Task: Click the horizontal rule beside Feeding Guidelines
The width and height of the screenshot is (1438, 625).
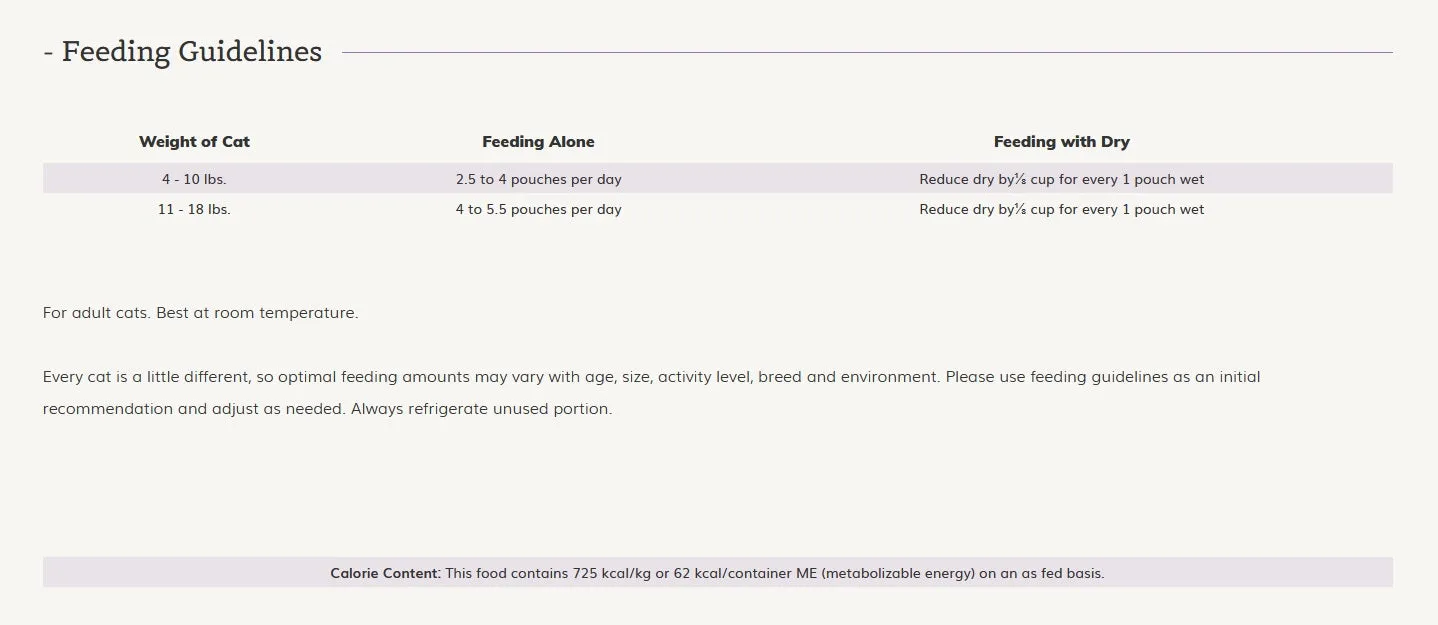Action: (x=867, y=52)
